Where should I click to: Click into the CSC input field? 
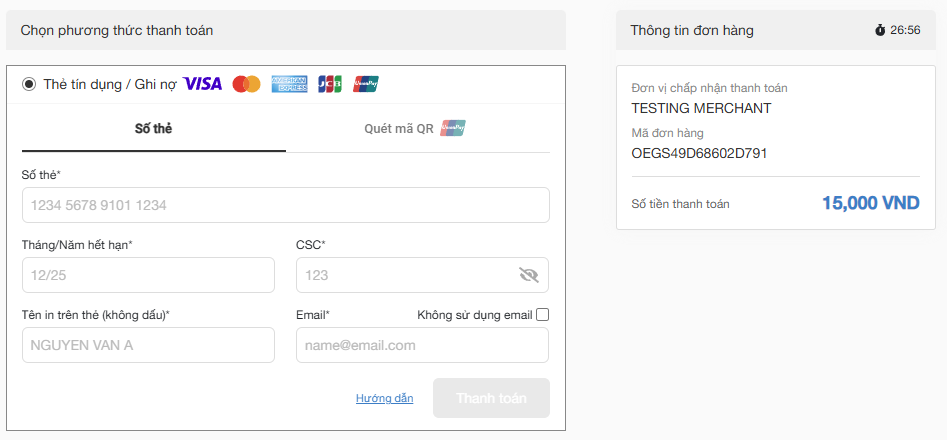point(405,275)
